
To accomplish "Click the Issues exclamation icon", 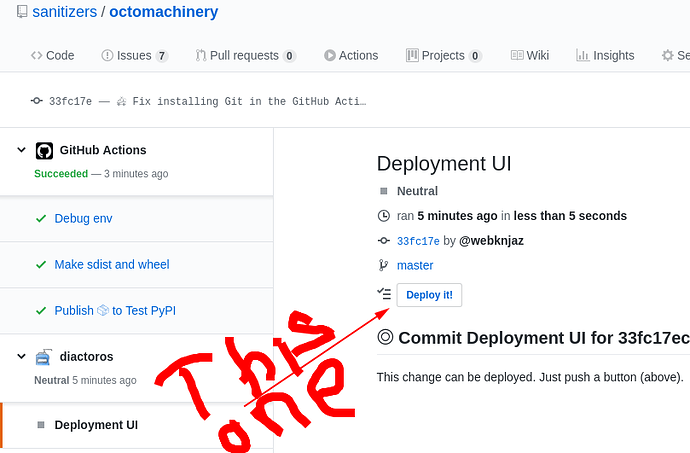I will (107, 55).
